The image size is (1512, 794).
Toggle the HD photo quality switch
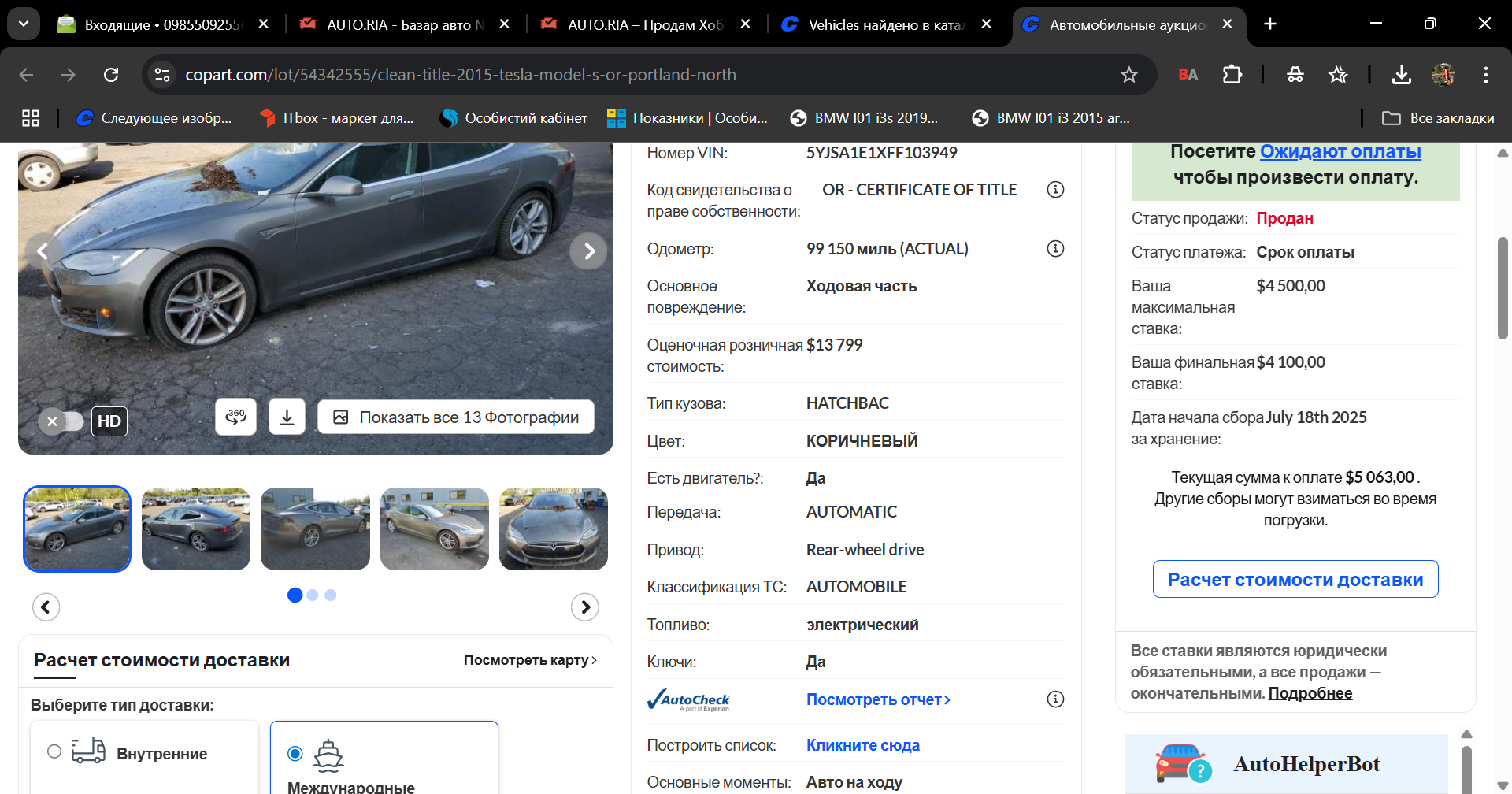(62, 421)
